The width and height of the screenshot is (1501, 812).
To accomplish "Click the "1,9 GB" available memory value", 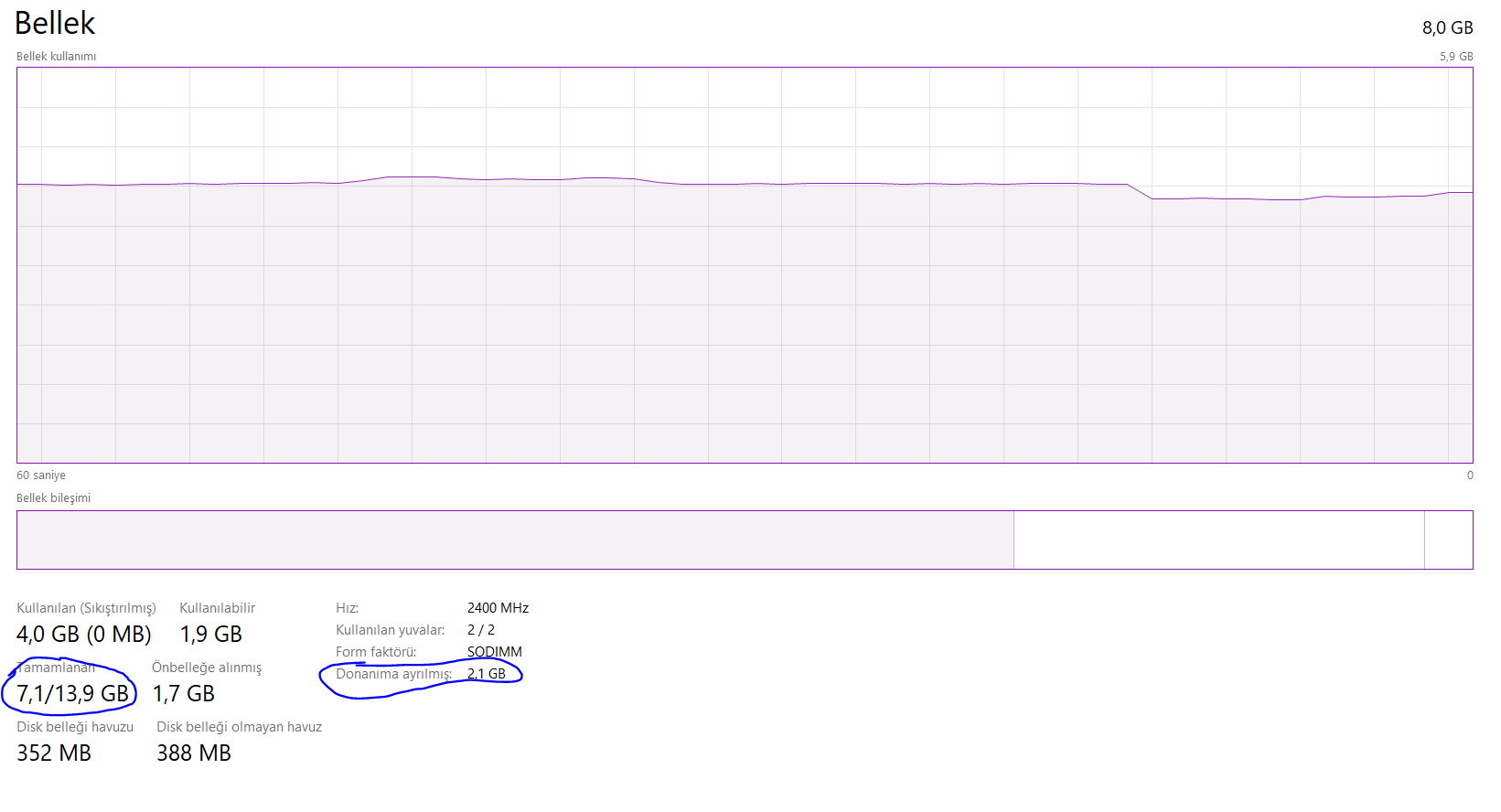I will pos(210,634).
